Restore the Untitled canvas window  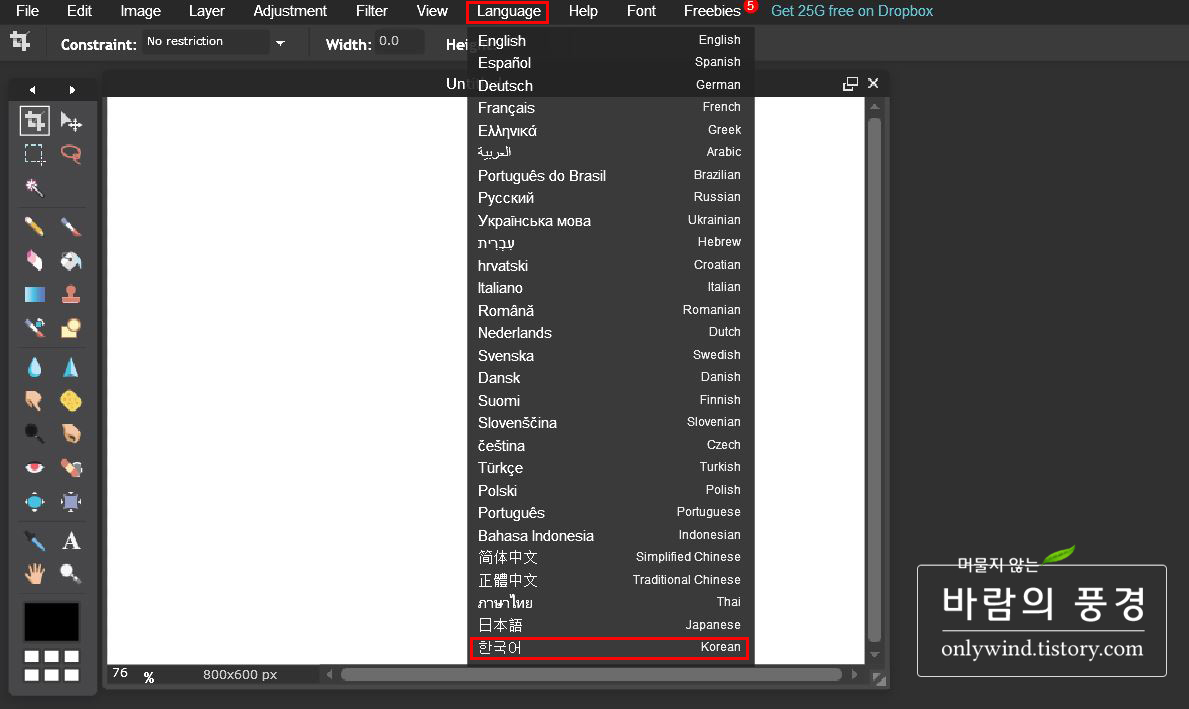(850, 83)
